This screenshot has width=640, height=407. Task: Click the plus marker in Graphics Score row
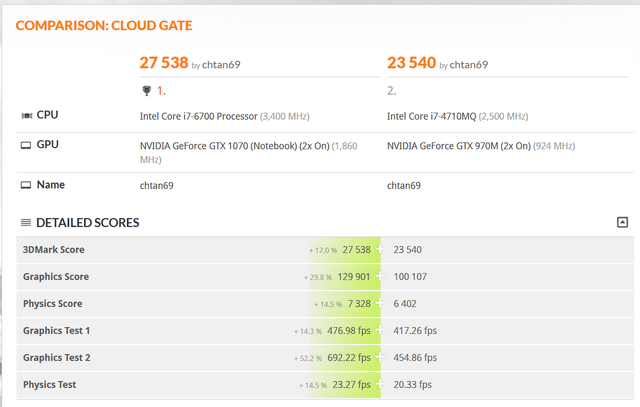coord(380,277)
